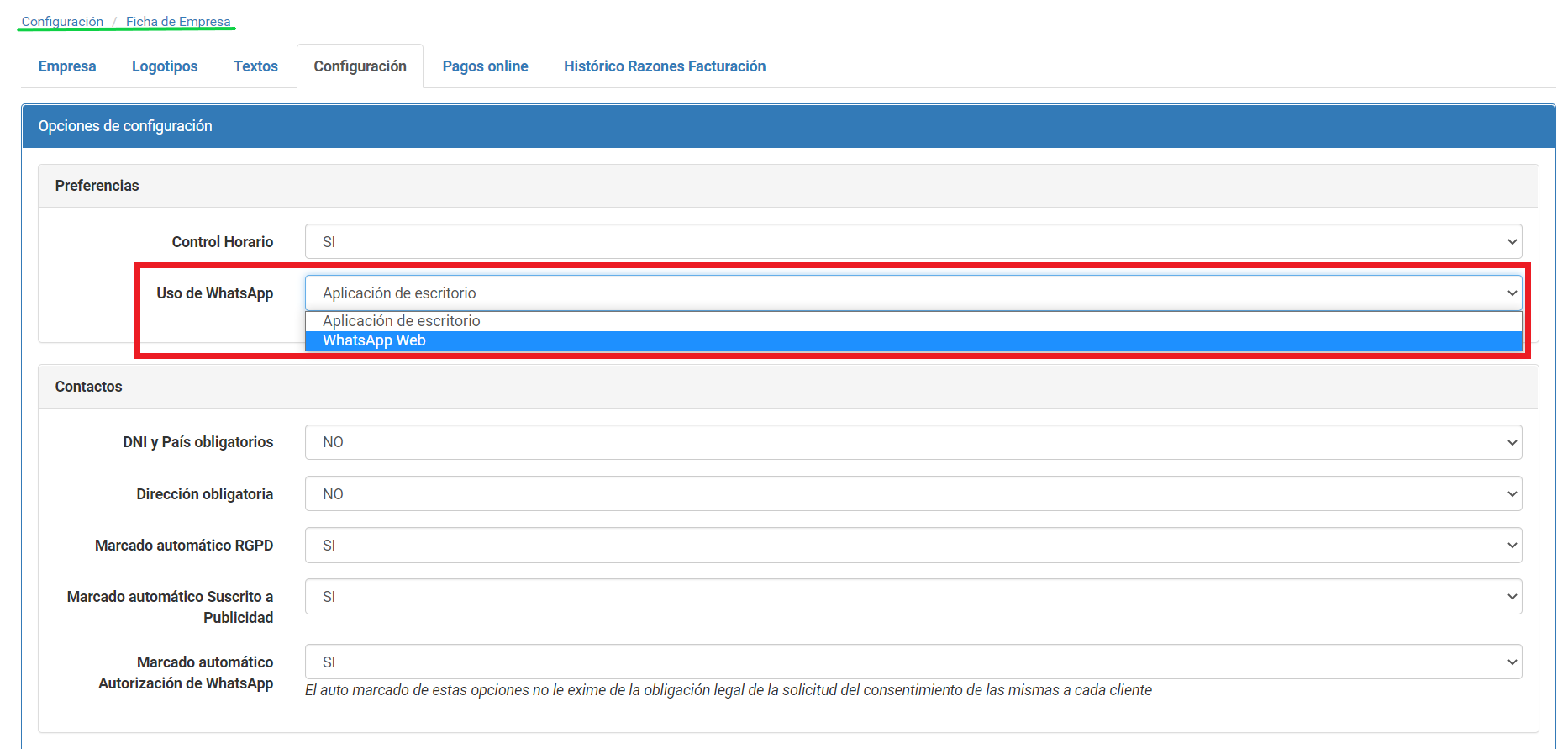Click the legal consent note text

click(x=729, y=690)
